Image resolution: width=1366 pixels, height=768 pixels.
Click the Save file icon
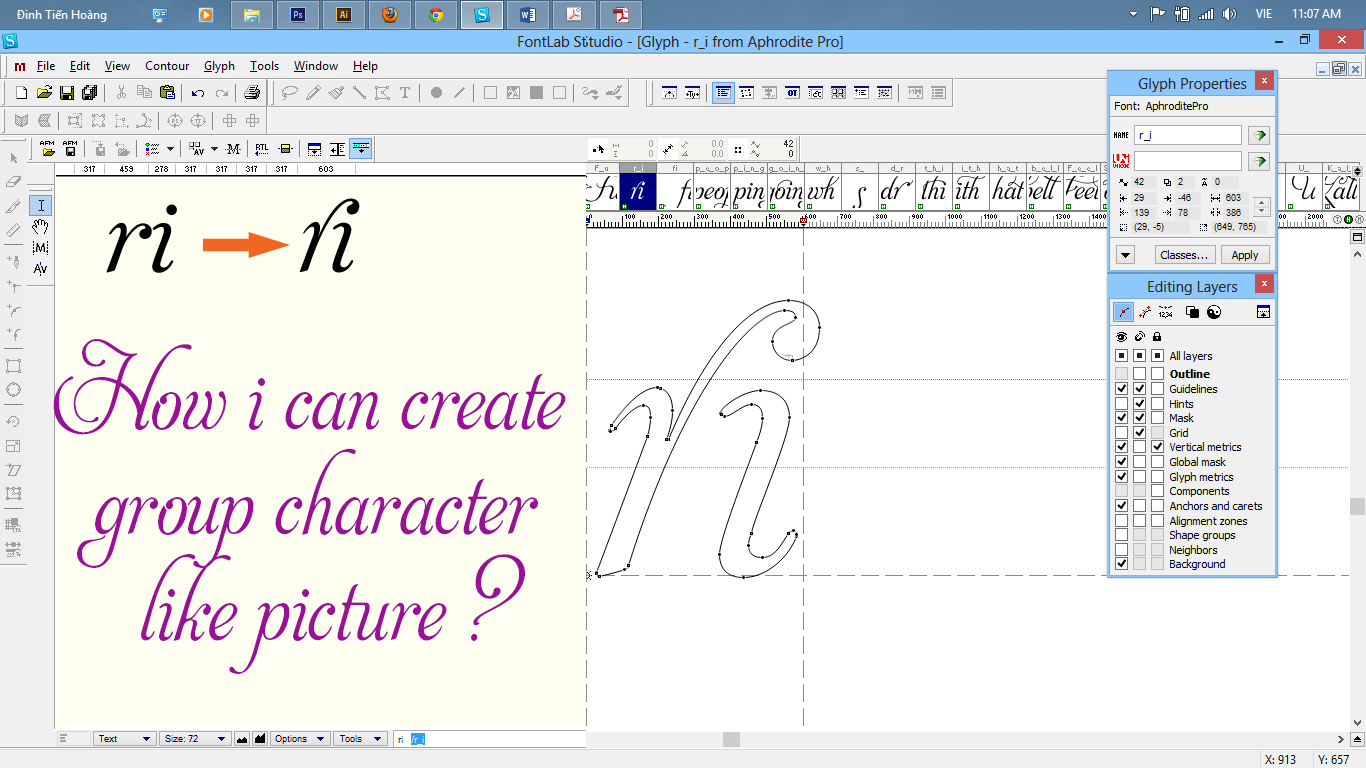(x=67, y=93)
